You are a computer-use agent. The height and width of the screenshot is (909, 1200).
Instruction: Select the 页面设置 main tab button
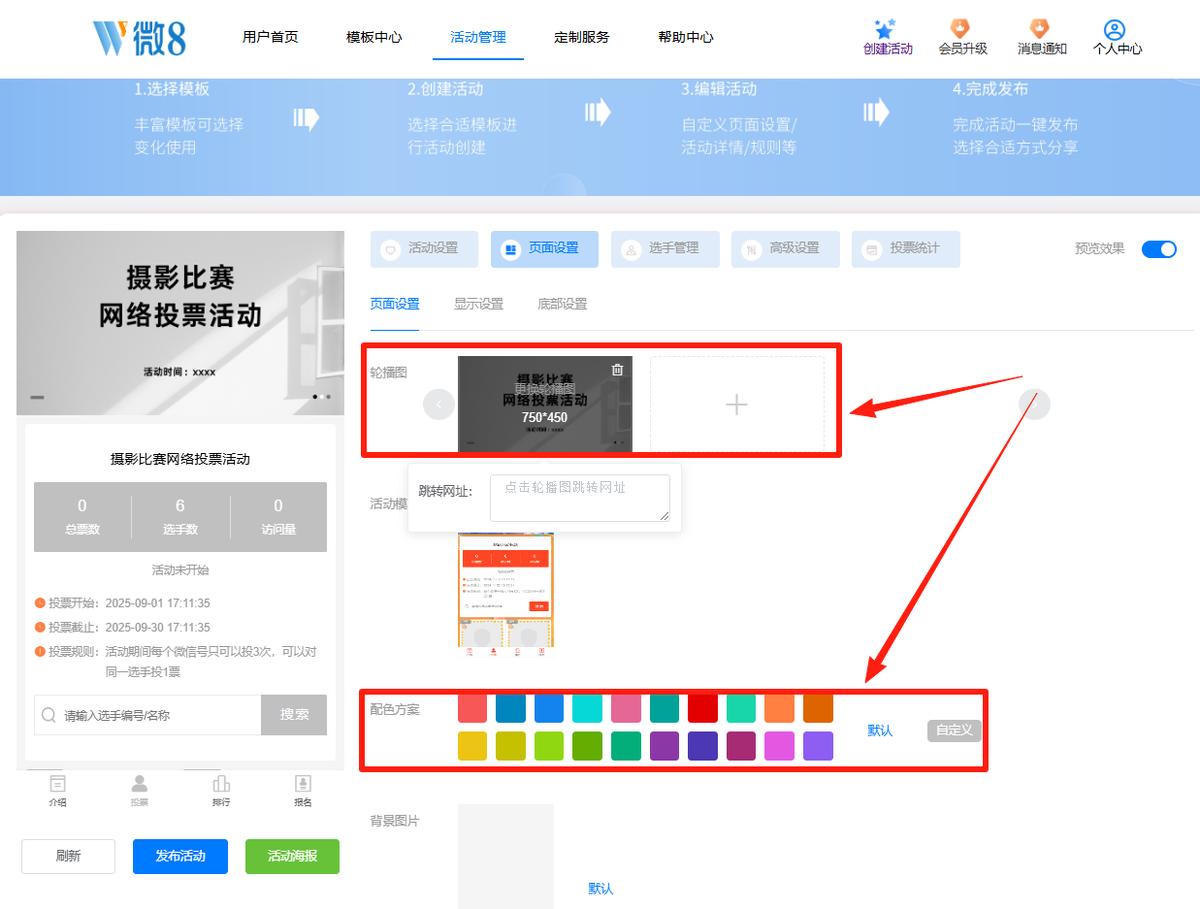(545, 249)
